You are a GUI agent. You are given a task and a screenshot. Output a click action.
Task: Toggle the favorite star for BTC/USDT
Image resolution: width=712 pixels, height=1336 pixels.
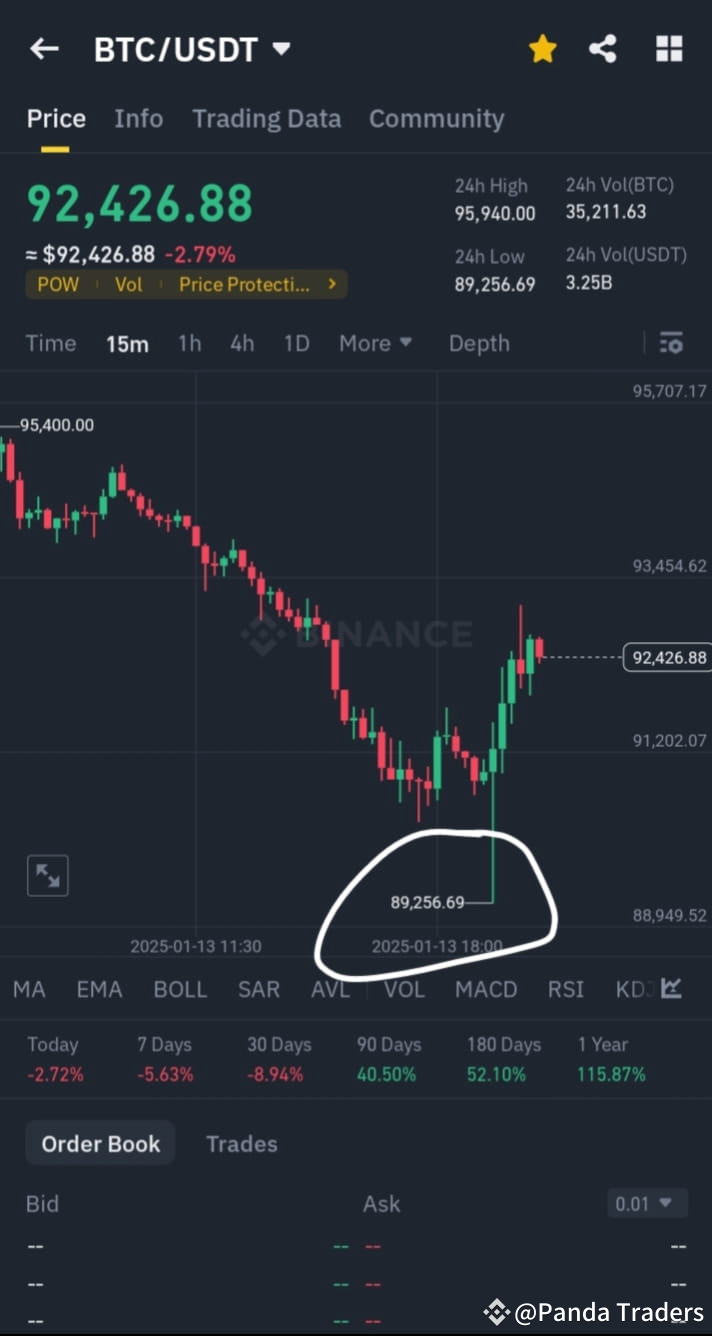click(542, 47)
